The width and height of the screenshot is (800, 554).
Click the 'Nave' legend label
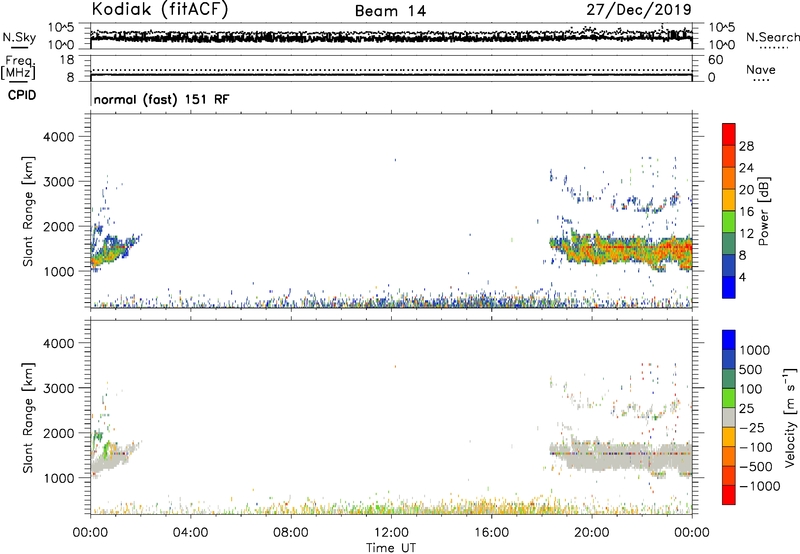(761, 69)
